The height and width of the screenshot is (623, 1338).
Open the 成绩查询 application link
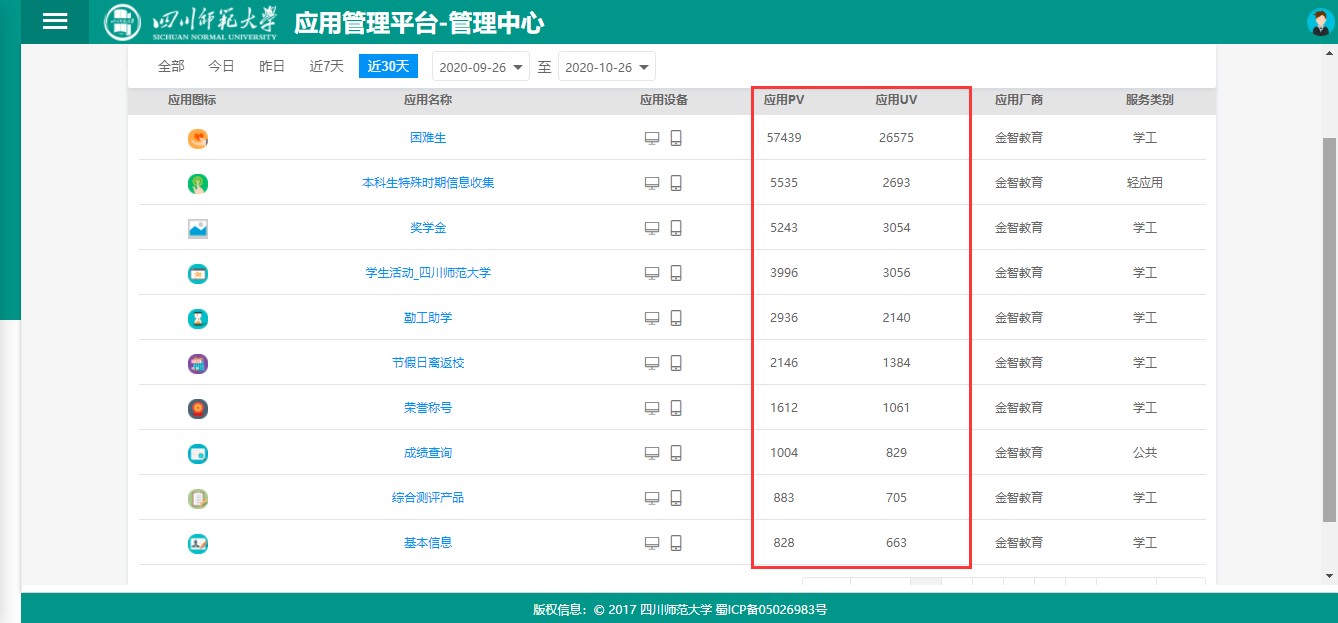[428, 453]
